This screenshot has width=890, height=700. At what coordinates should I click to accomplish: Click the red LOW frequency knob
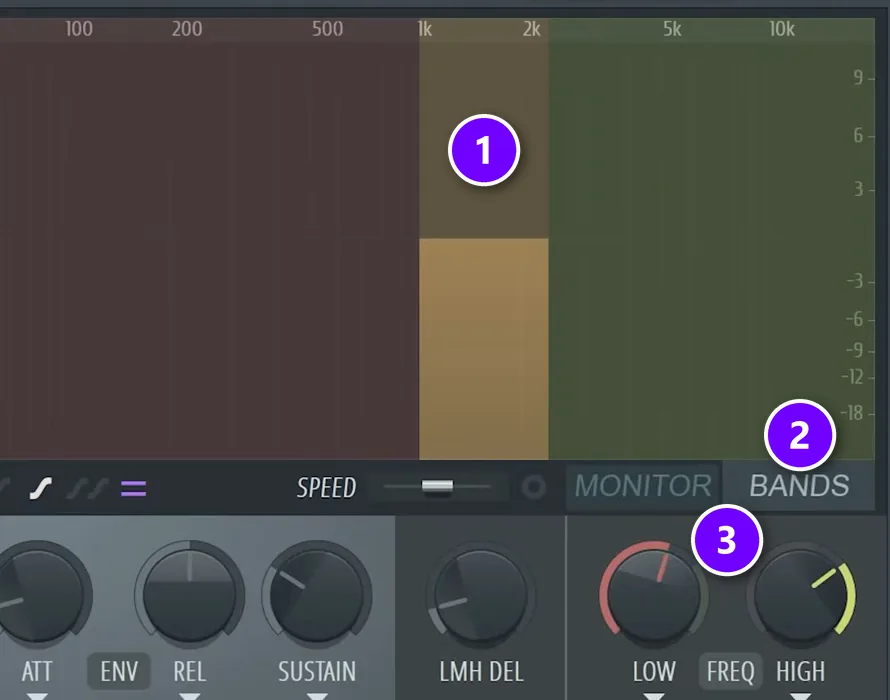[653, 594]
